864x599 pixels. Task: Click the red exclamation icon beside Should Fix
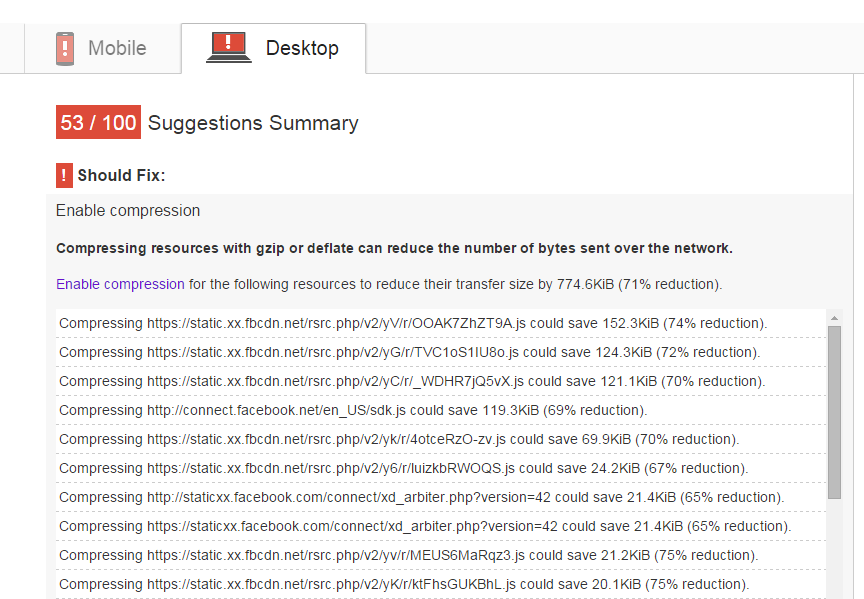tap(64, 175)
